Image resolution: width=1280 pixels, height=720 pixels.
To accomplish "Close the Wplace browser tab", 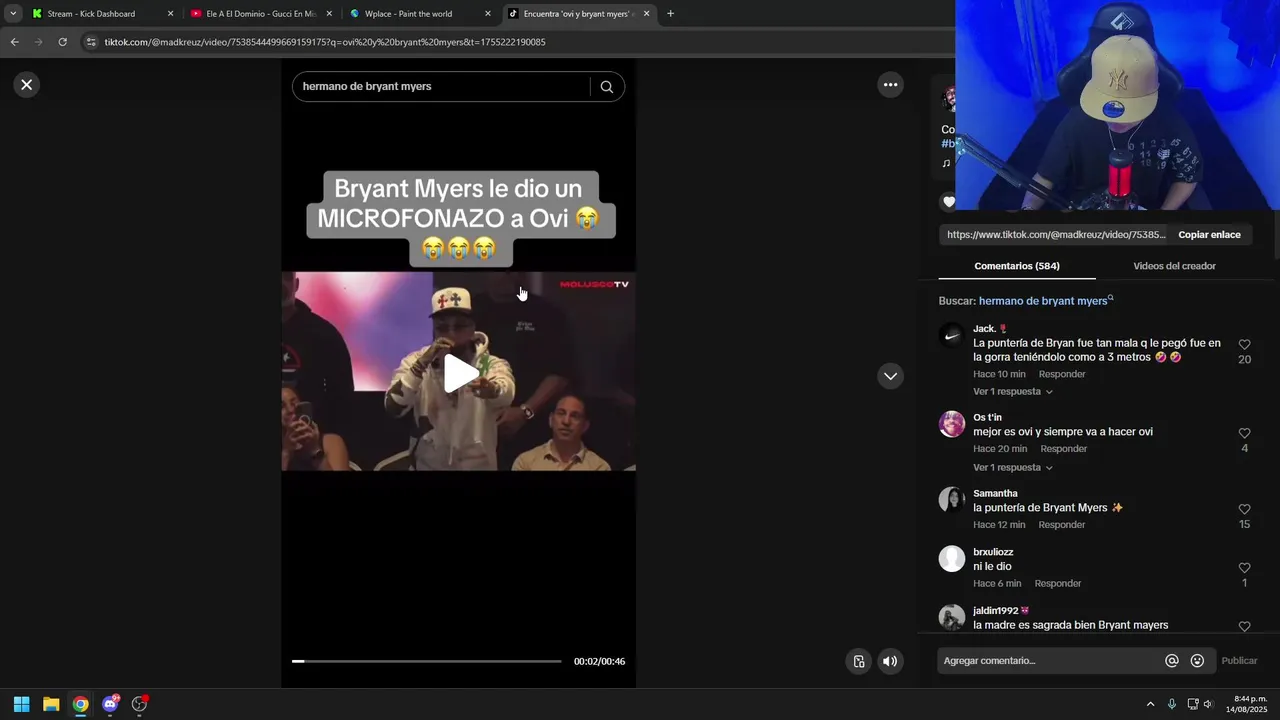I will coord(488,14).
